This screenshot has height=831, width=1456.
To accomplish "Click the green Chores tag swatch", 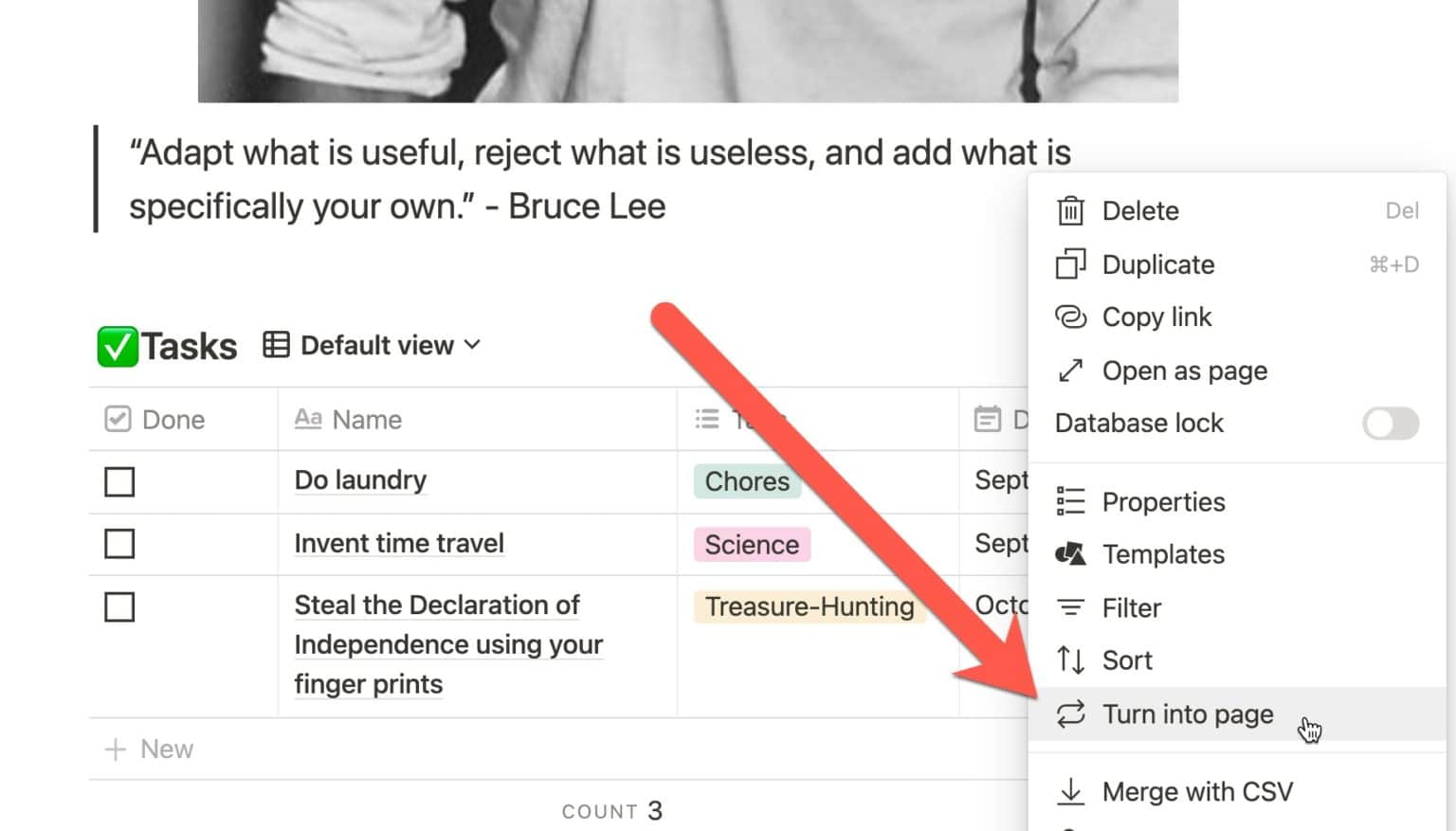I will (747, 481).
